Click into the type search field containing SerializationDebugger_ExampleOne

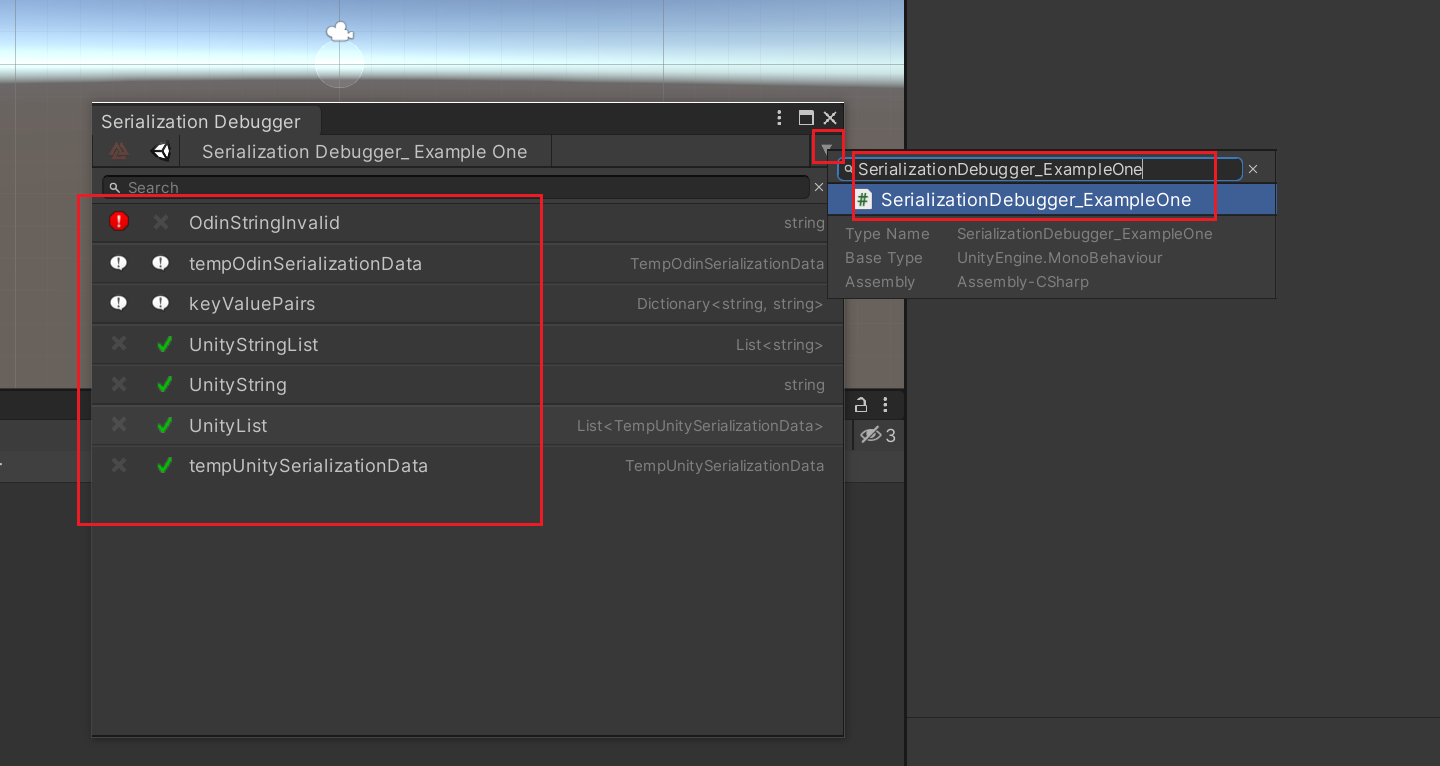[x=1040, y=169]
